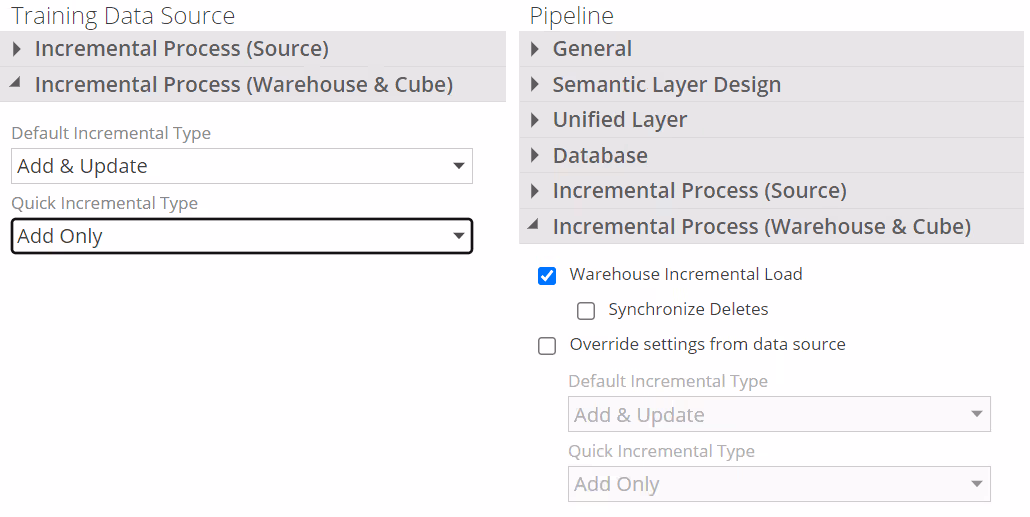The image size is (1030, 517).
Task: Open the Quick Incremental Type Add Only dropdown
Action: (x=242, y=236)
